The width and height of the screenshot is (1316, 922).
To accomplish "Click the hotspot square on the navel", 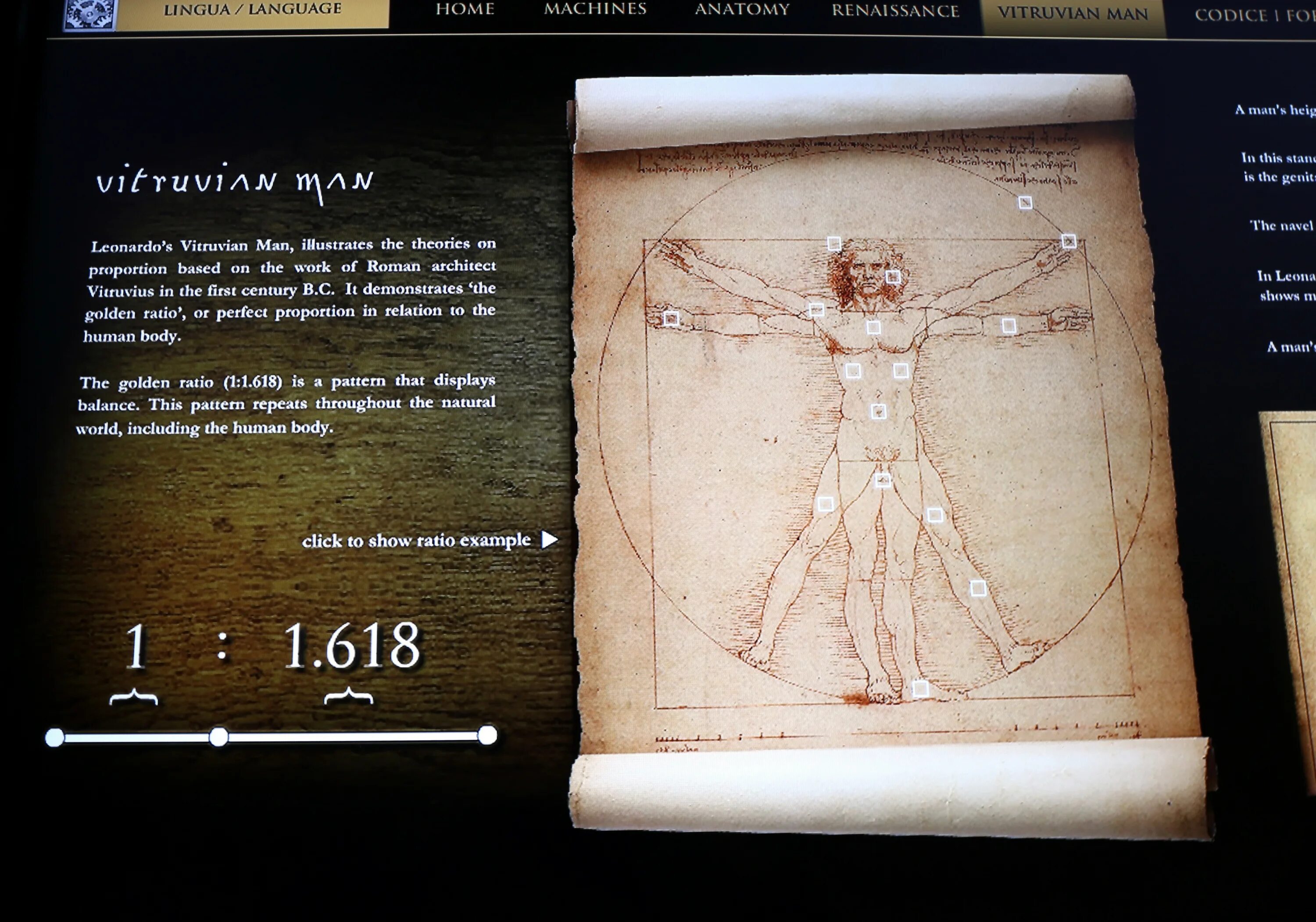I will (878, 411).
